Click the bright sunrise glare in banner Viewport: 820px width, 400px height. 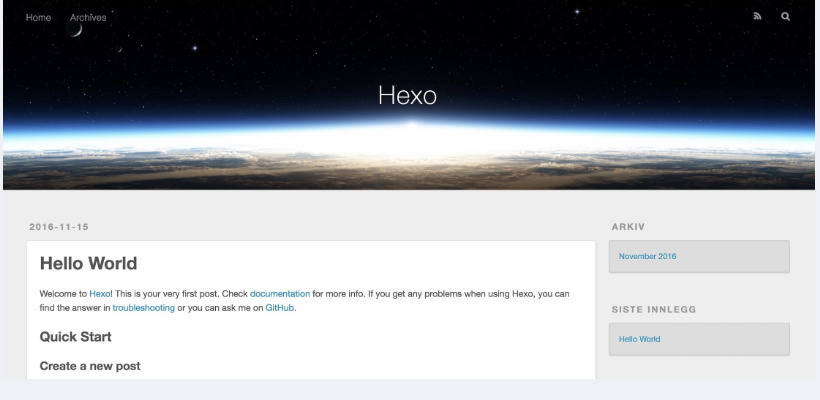click(409, 127)
